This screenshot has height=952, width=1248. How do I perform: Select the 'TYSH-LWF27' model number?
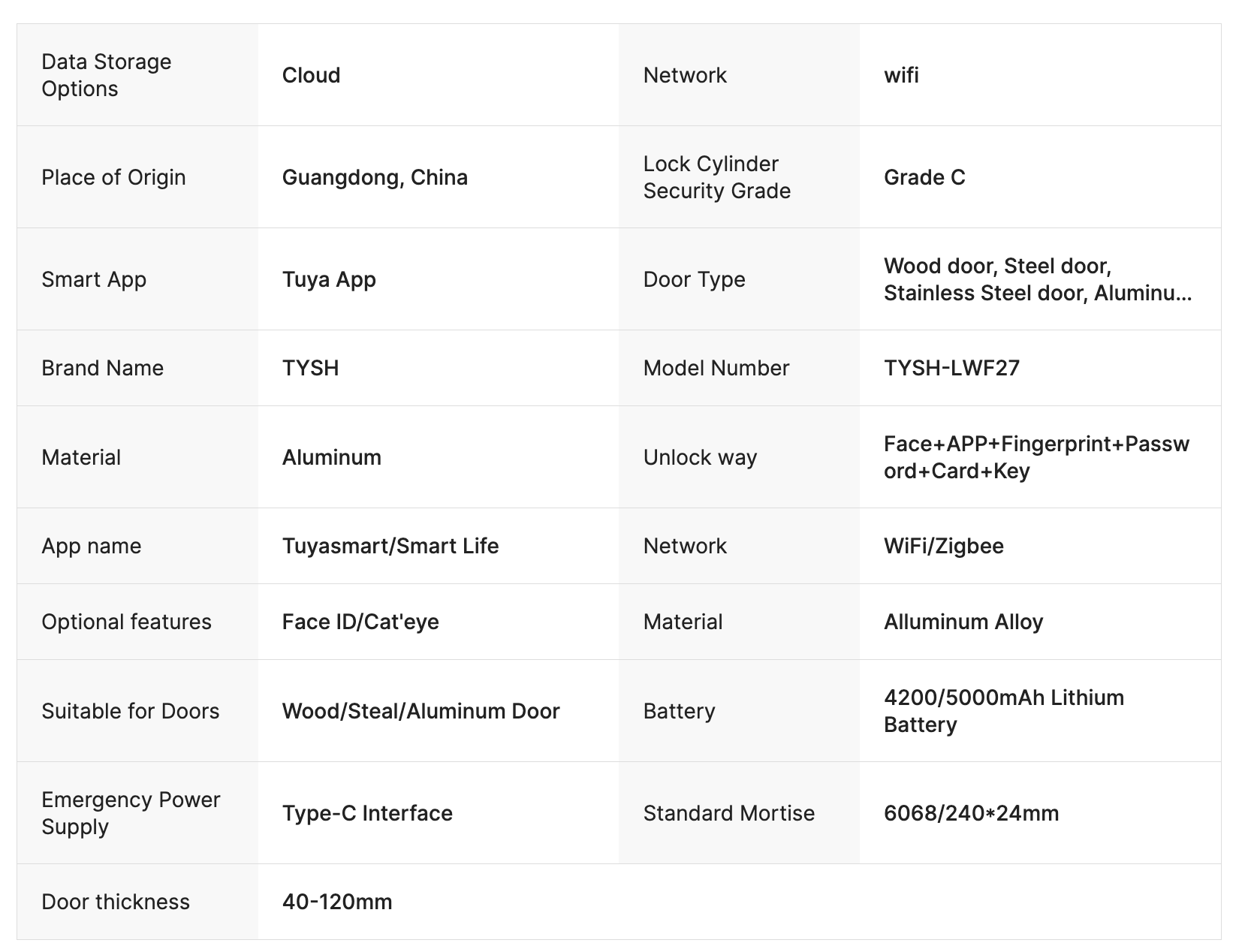951,368
